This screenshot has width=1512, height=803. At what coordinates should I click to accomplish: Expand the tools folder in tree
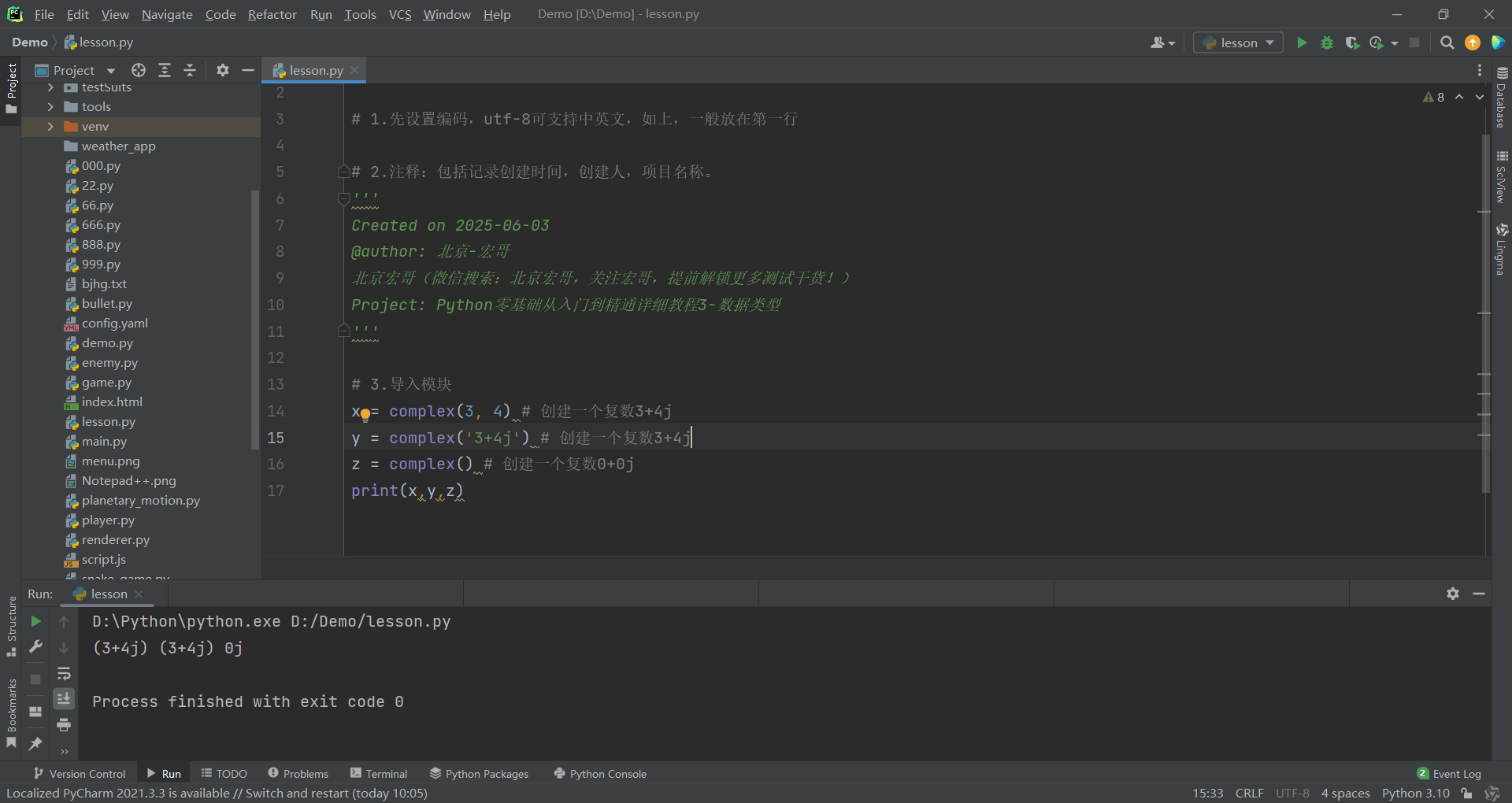[50, 107]
